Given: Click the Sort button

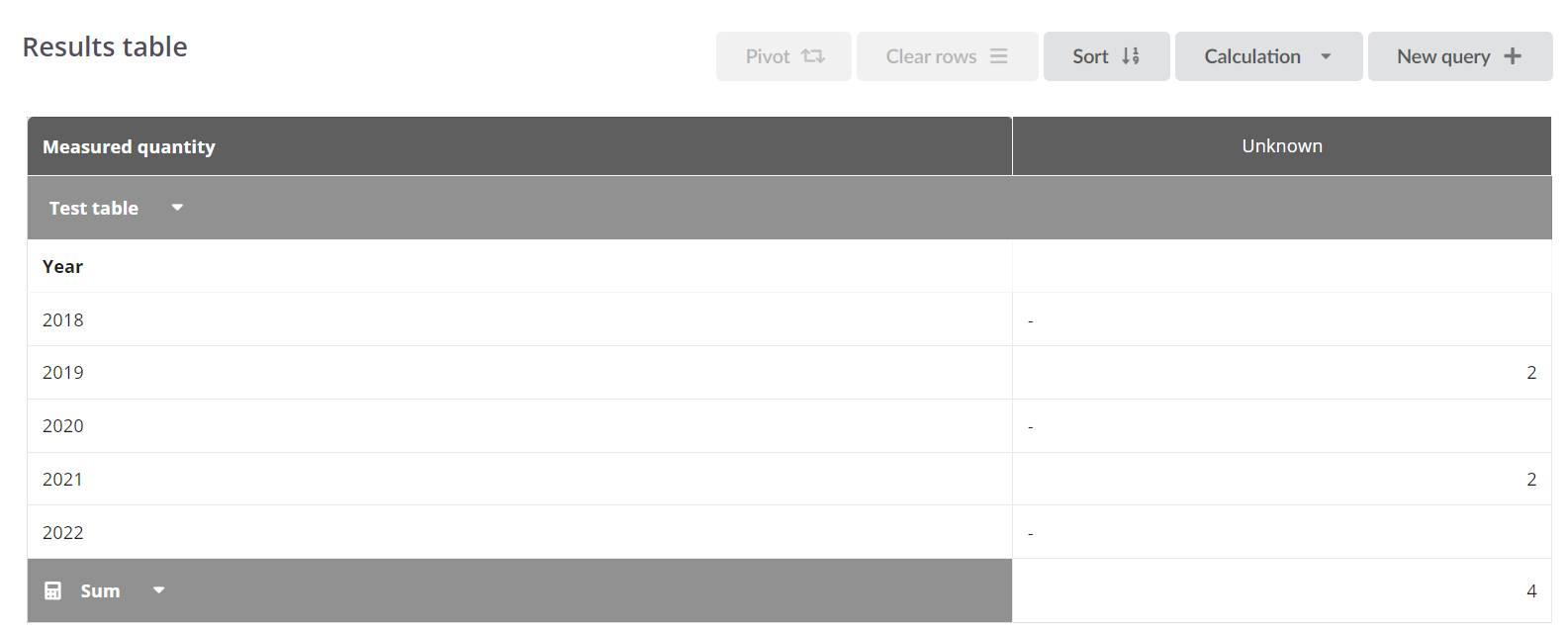Looking at the screenshot, I should 1107,56.
